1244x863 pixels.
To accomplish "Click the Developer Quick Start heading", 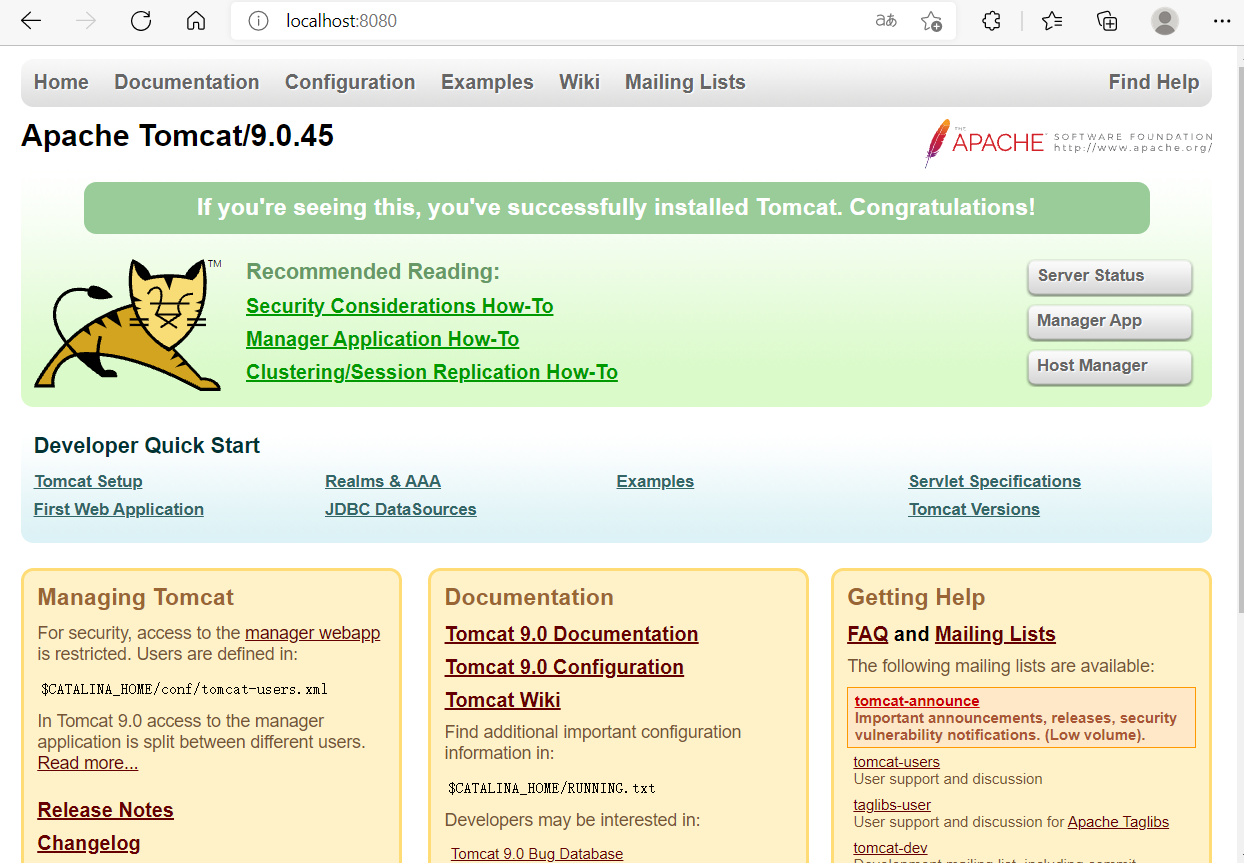I will [147, 446].
